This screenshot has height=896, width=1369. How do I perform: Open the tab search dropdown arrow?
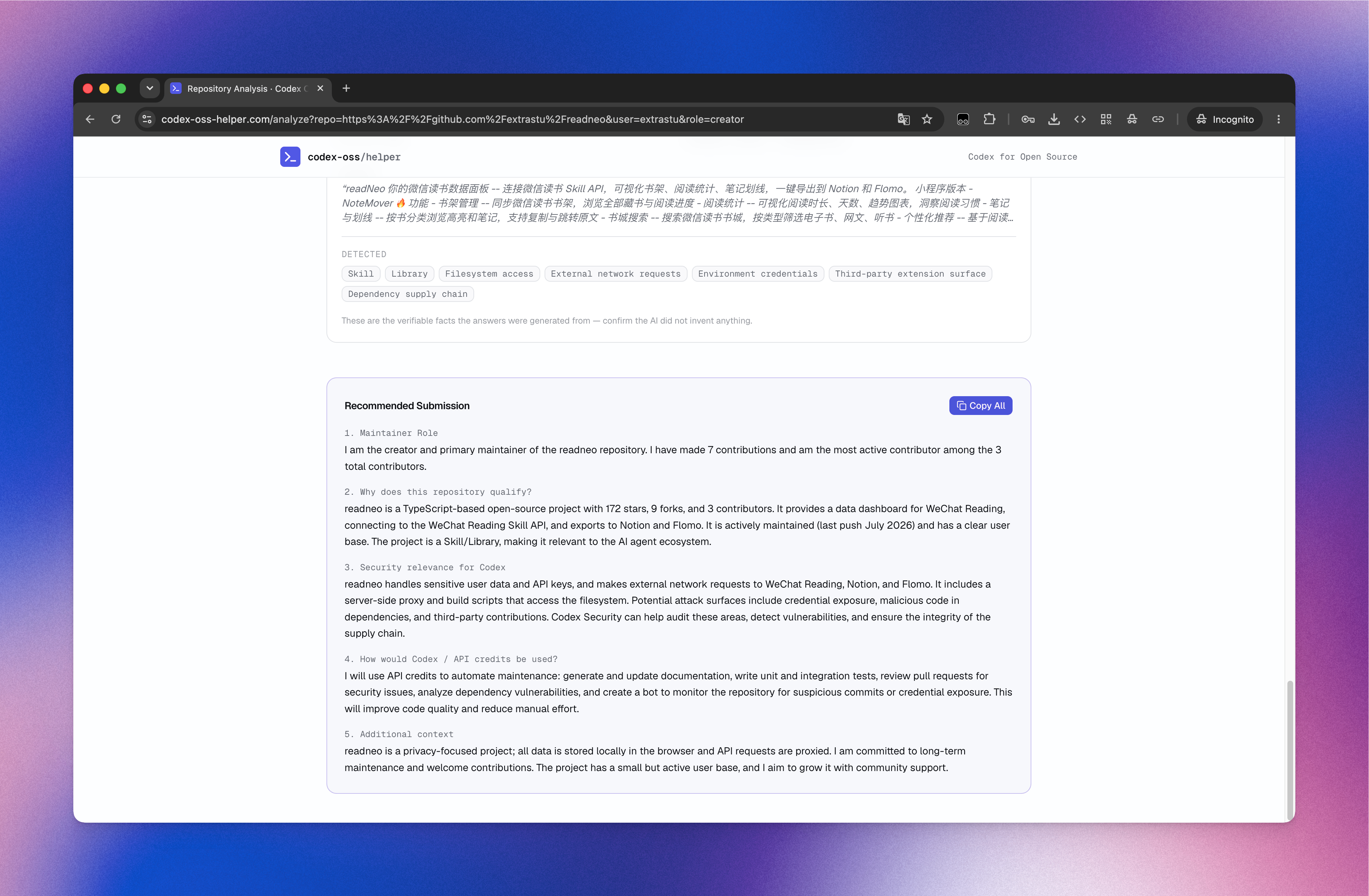point(150,88)
